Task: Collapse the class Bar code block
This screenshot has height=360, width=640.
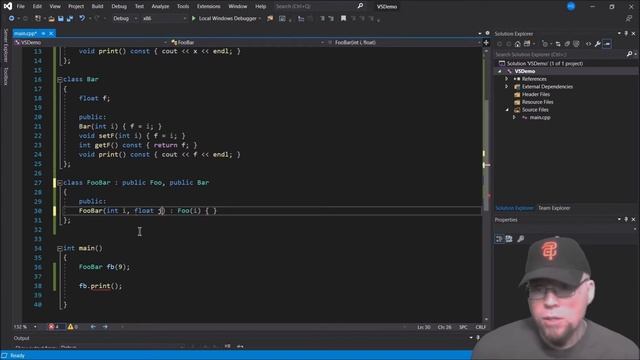Action: point(60,79)
